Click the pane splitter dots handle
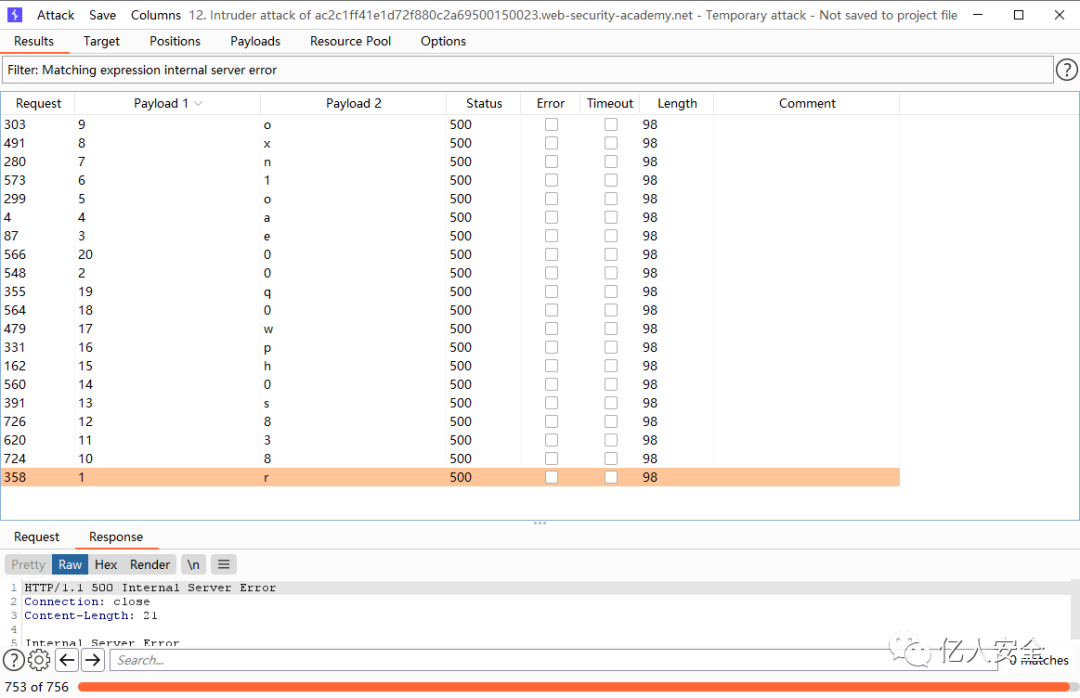Viewport: 1080px width, 698px height. (x=540, y=524)
